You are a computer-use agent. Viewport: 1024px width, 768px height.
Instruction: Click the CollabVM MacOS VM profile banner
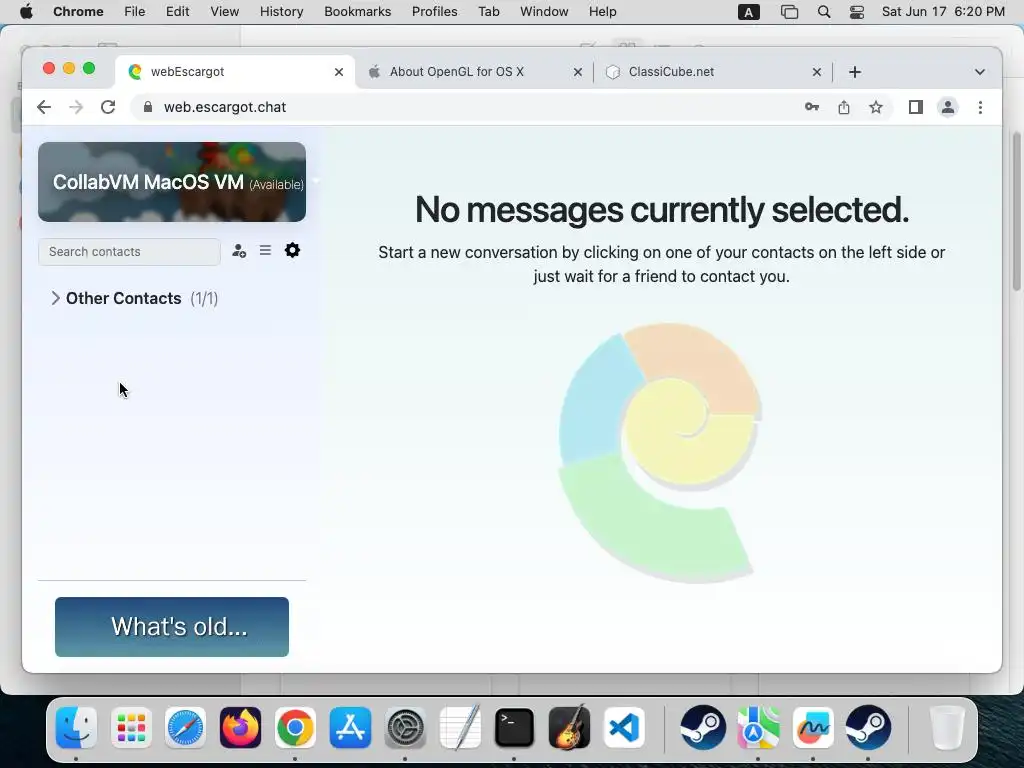click(172, 182)
